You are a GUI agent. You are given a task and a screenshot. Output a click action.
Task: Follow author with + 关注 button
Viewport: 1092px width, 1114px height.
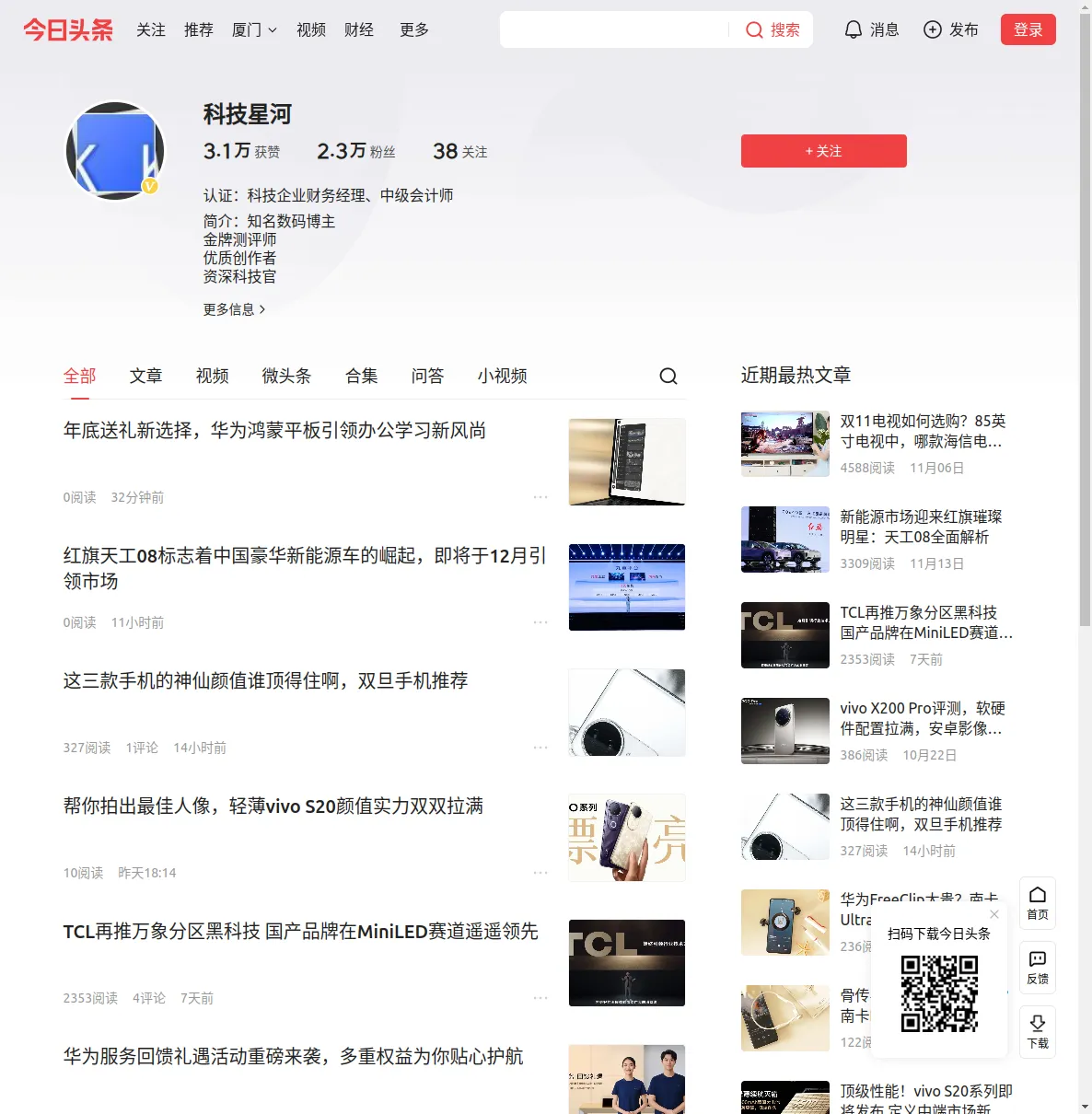[x=824, y=151]
